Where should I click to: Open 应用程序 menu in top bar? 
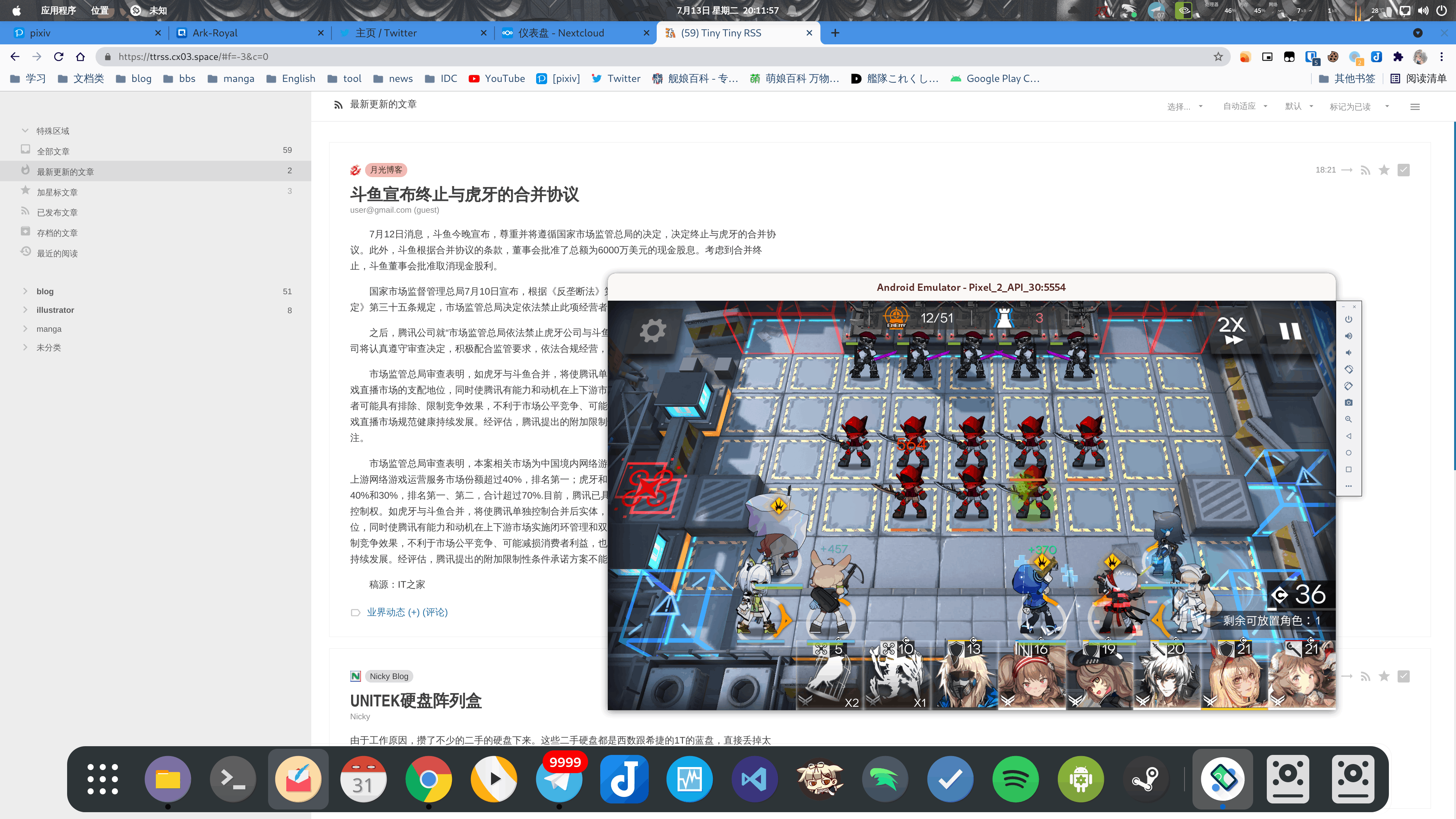click(x=58, y=10)
